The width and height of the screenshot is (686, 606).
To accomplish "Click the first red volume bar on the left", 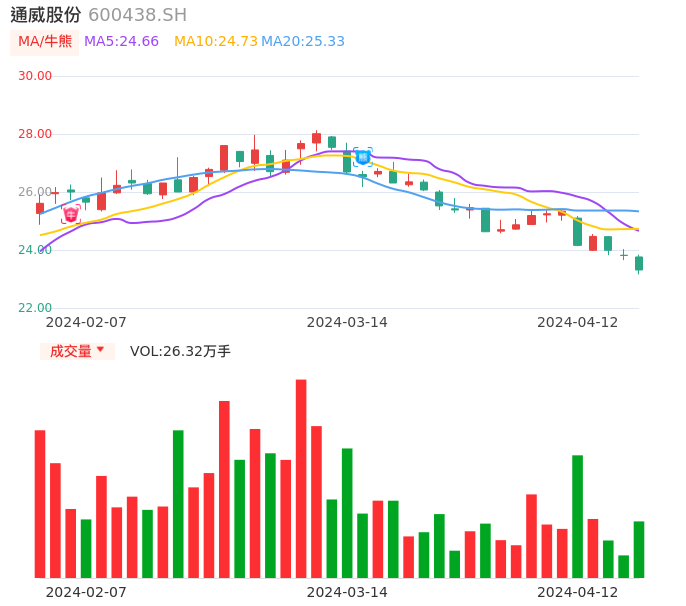I will (x=40, y=504).
